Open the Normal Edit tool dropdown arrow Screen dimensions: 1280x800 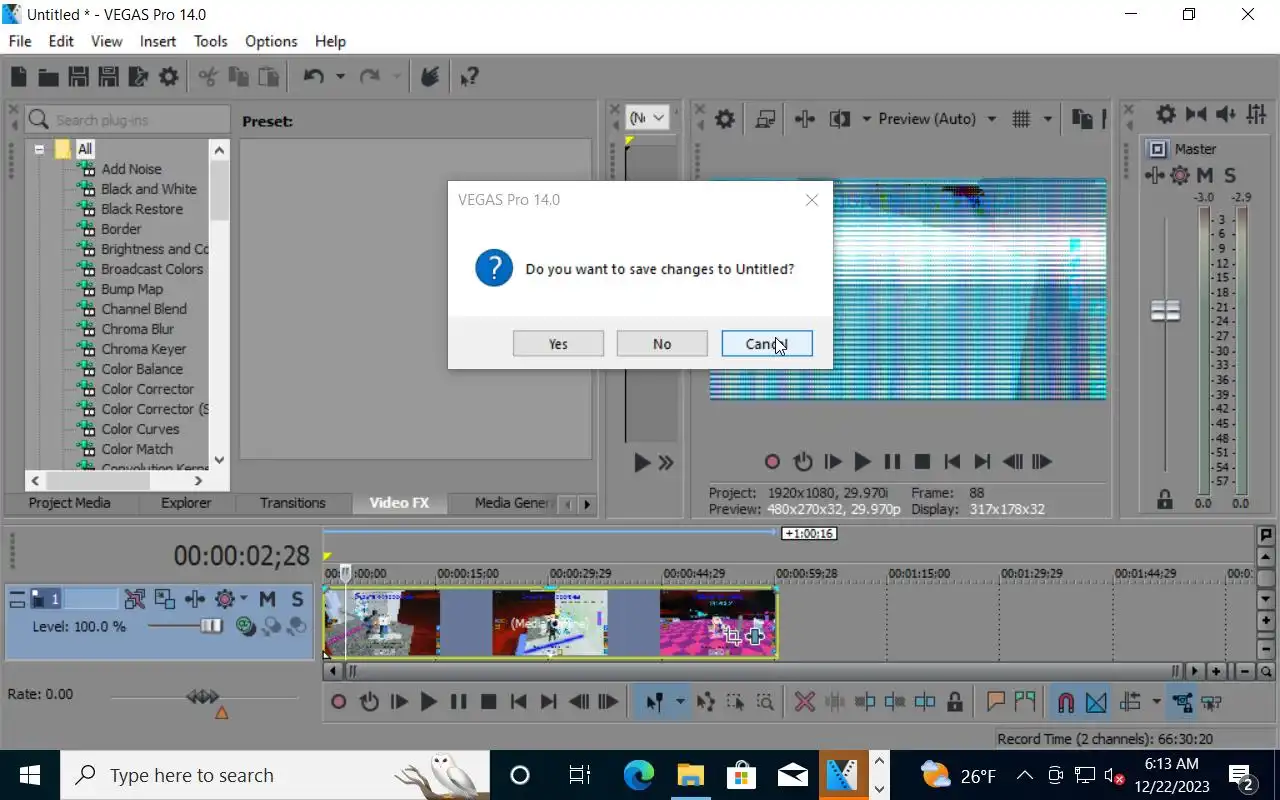click(x=681, y=702)
